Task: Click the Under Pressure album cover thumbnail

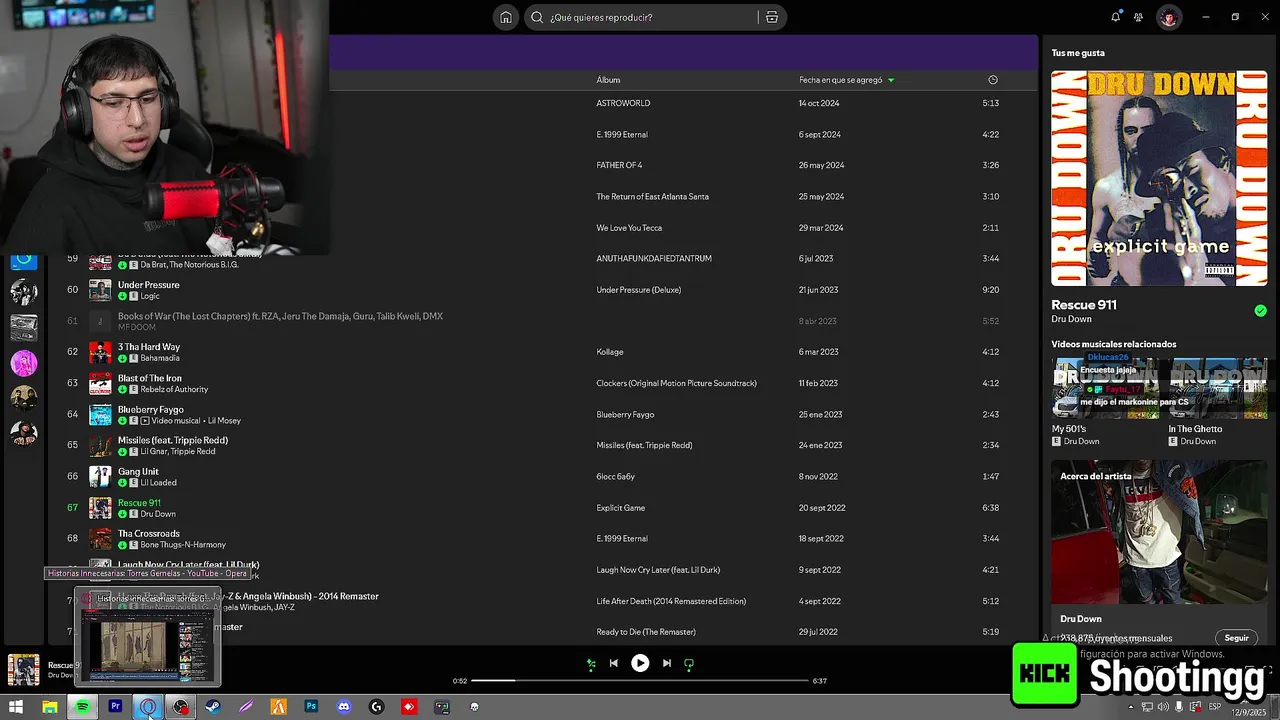Action: point(100,290)
